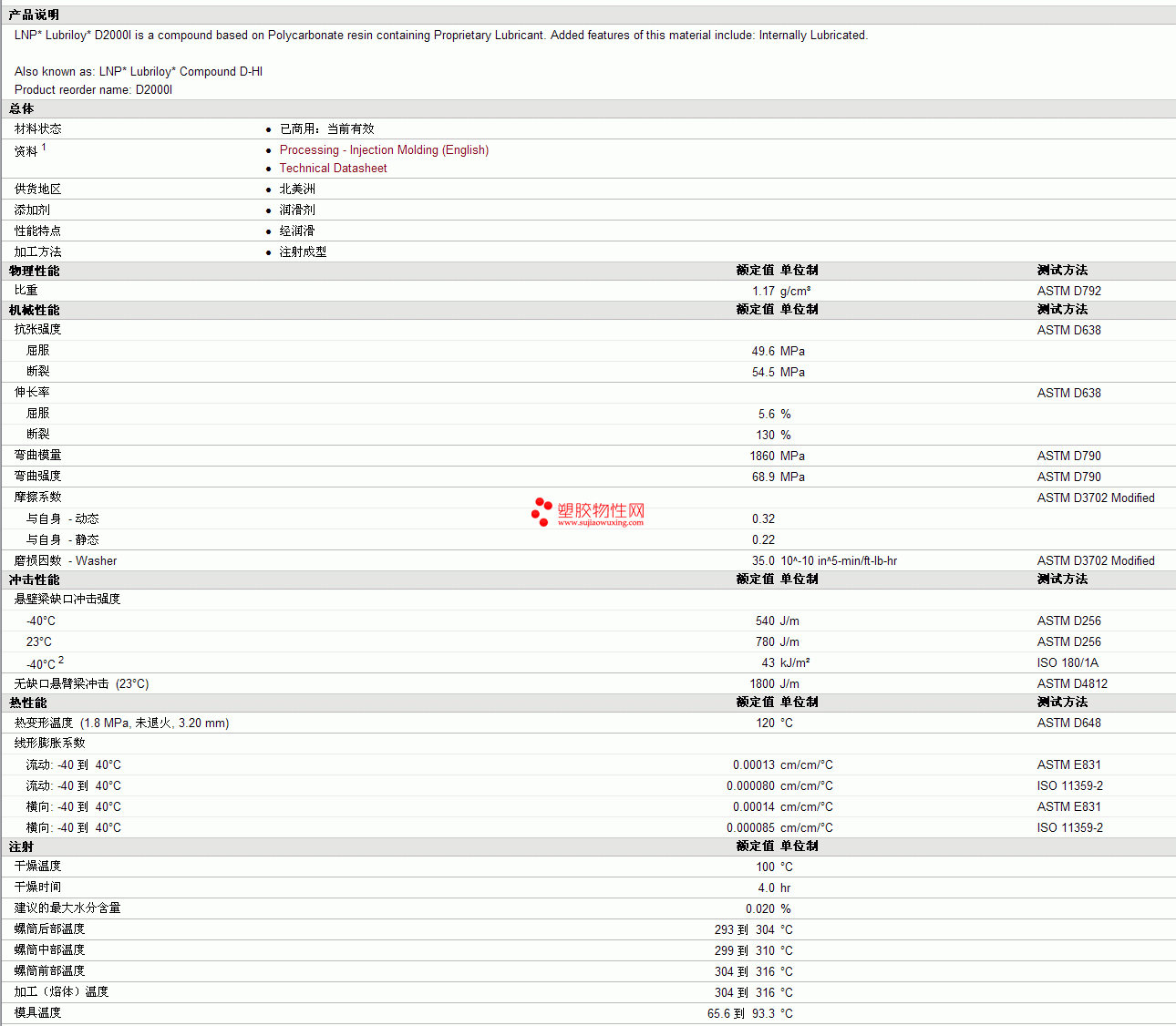The width and height of the screenshot is (1176, 1026).
Task: Select the 130 % elongation at break value
Action: (771, 436)
